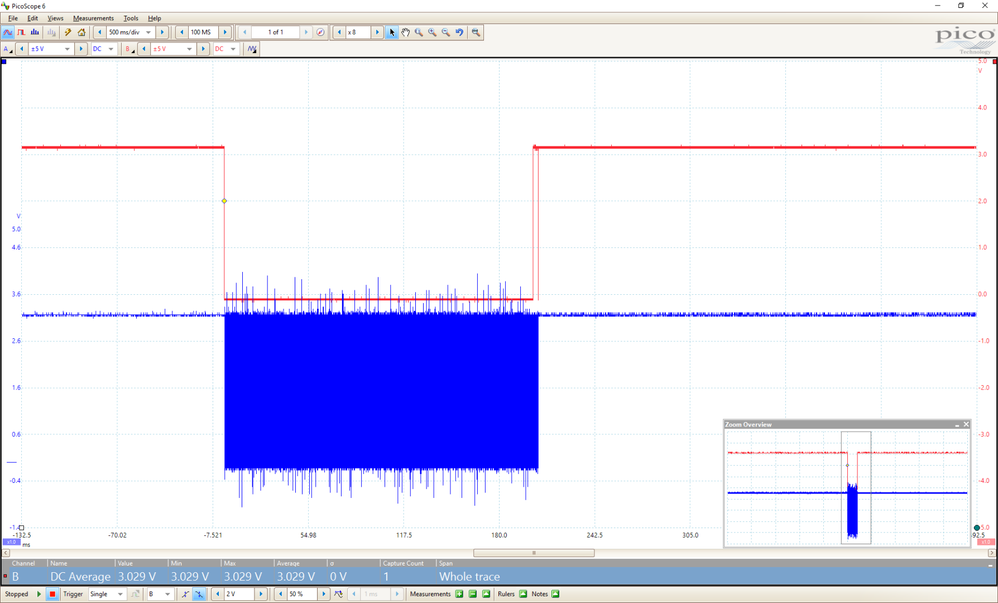Increase sample count above 100 MS
The image size is (998, 603).
225,32
